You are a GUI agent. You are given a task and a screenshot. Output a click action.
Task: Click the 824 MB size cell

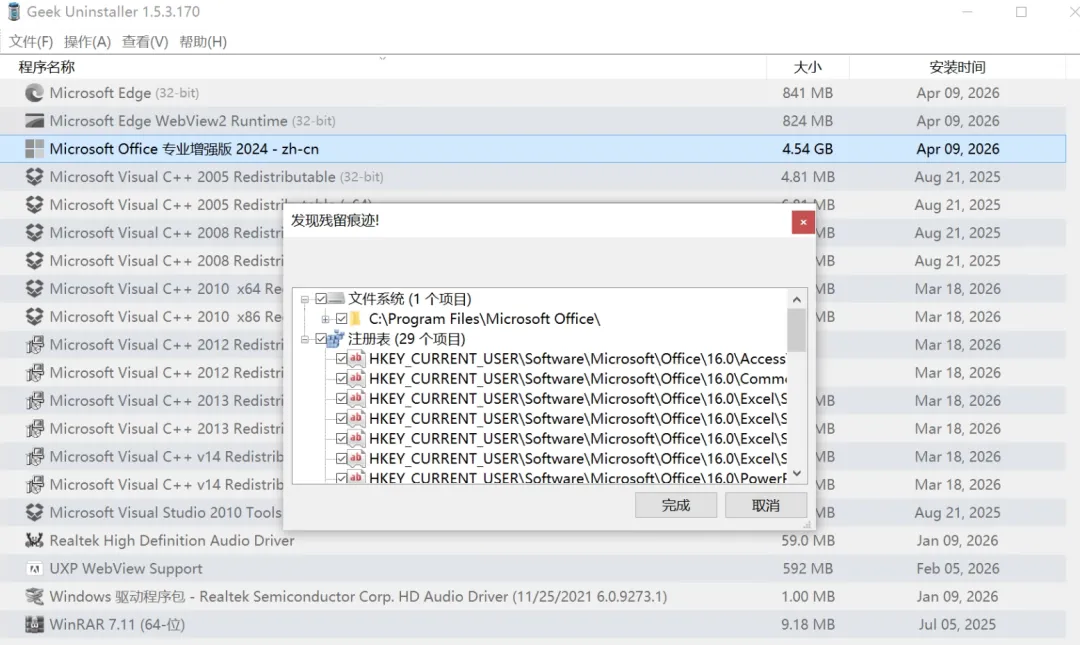(x=808, y=121)
